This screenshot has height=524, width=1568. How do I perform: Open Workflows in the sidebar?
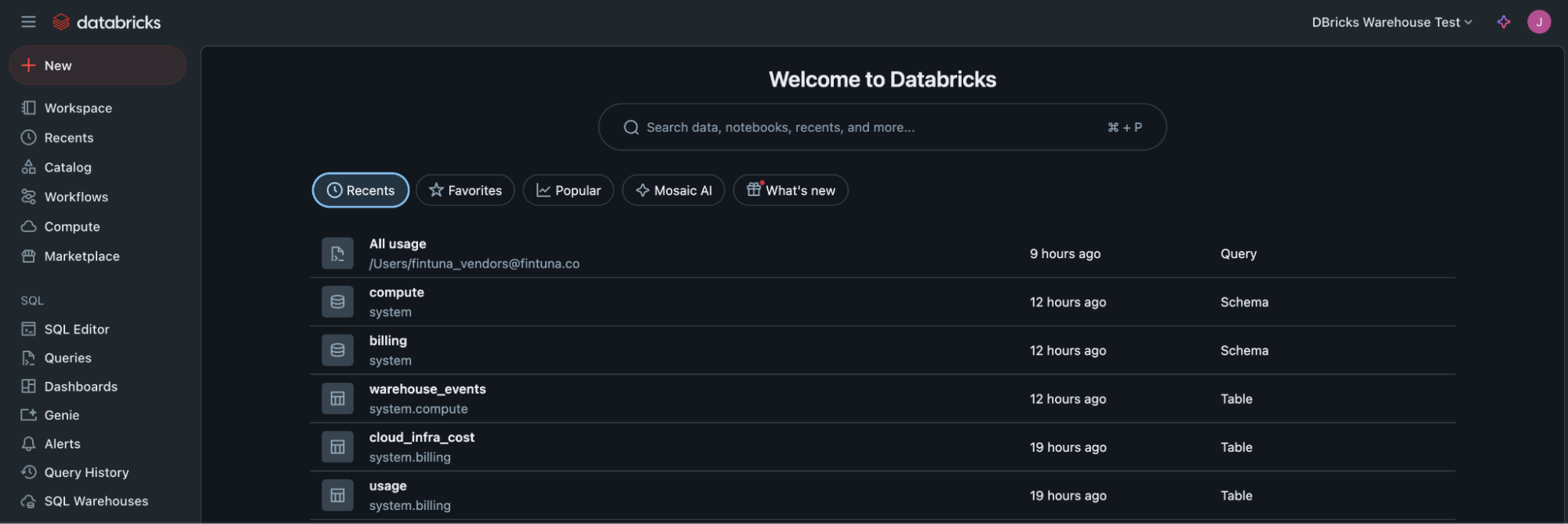click(76, 197)
